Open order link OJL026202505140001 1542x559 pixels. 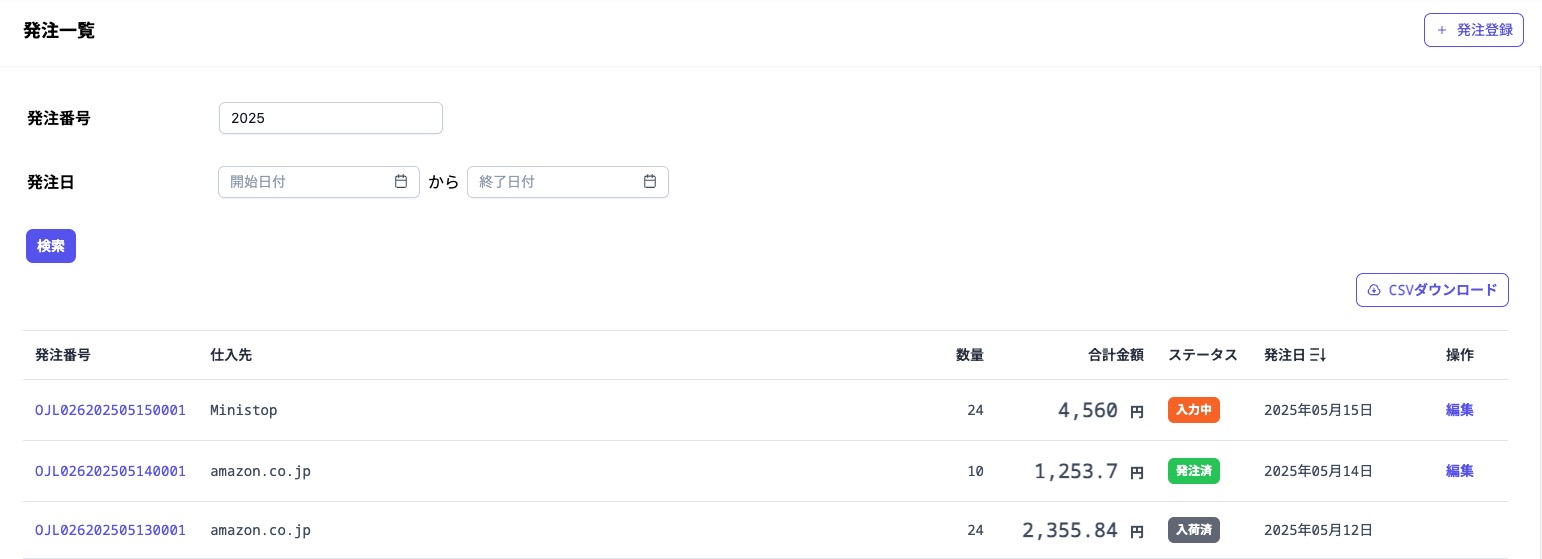(110, 471)
